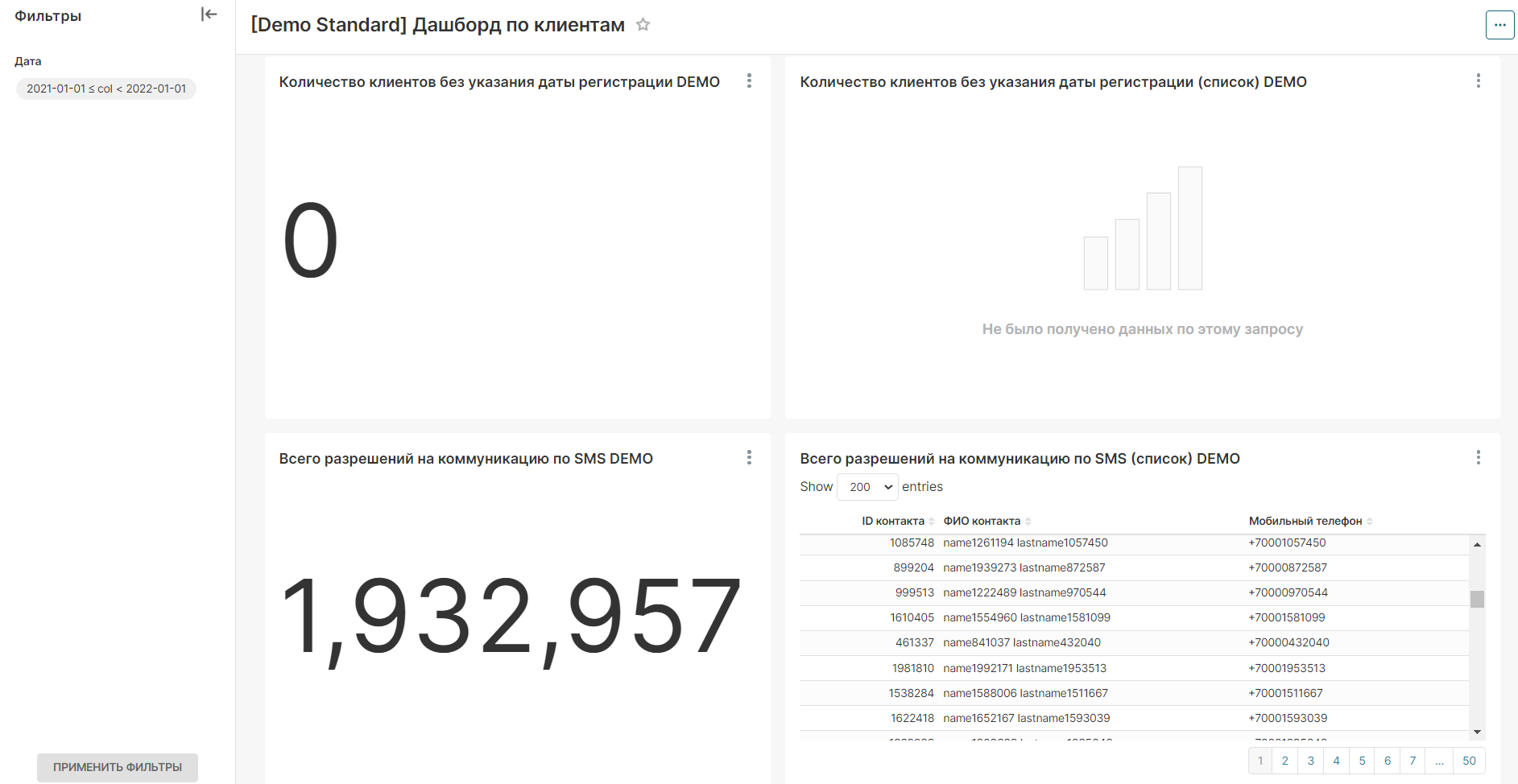Collapse the filters sidebar panel
The image size is (1518, 784).
click(x=209, y=14)
